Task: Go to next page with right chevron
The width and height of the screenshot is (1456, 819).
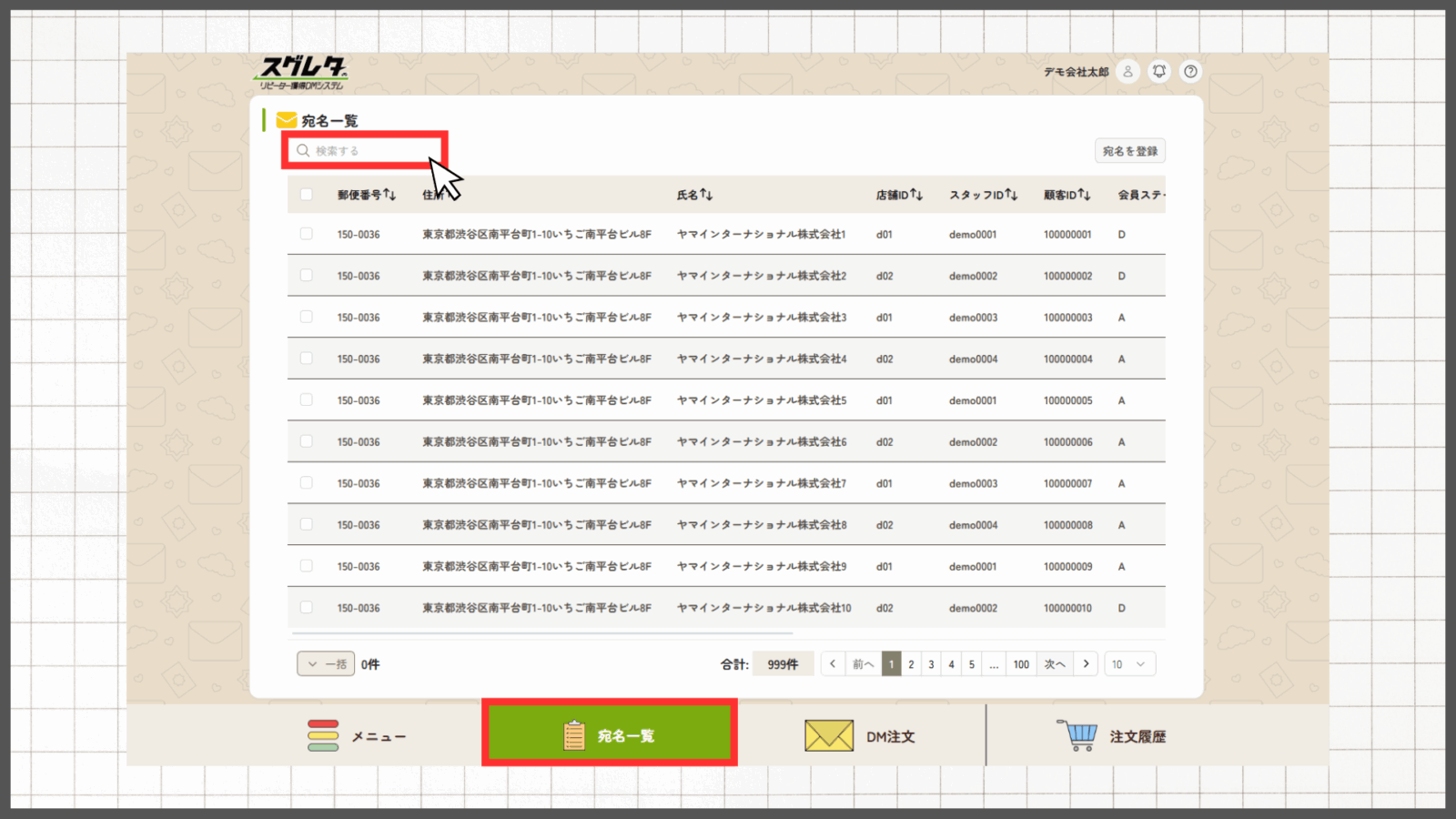Action: click(1086, 664)
